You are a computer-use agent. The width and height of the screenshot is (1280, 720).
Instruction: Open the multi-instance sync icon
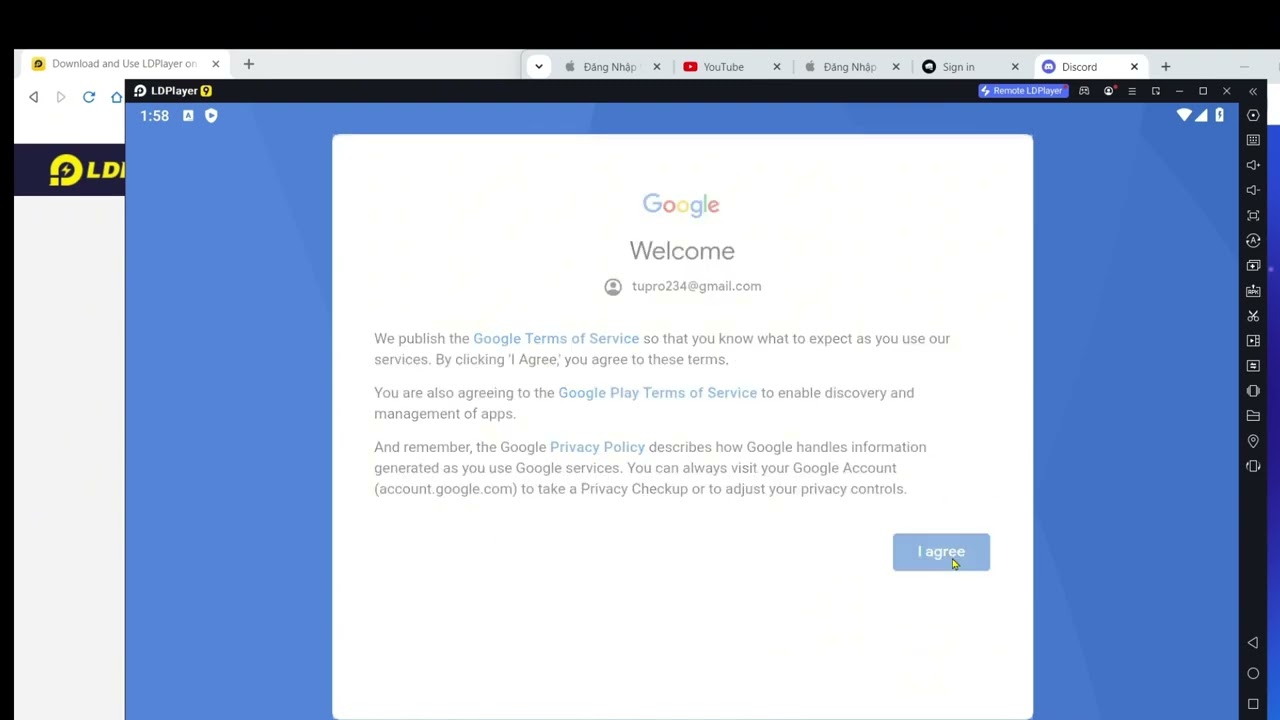pyautogui.click(x=1253, y=265)
